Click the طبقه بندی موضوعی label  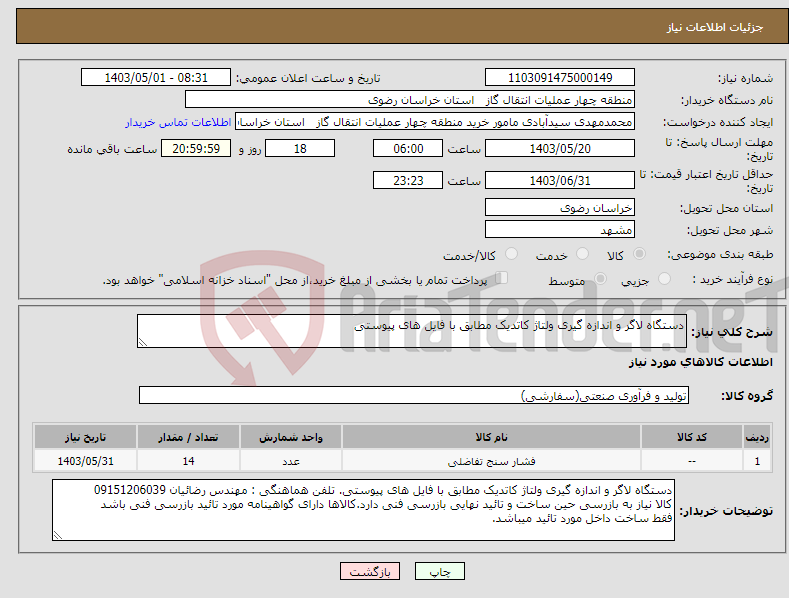point(720,255)
